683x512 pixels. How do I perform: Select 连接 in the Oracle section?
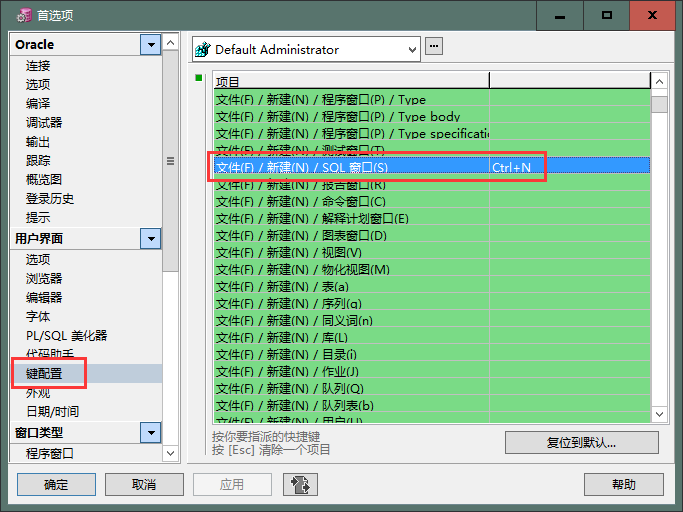[x=38, y=66]
